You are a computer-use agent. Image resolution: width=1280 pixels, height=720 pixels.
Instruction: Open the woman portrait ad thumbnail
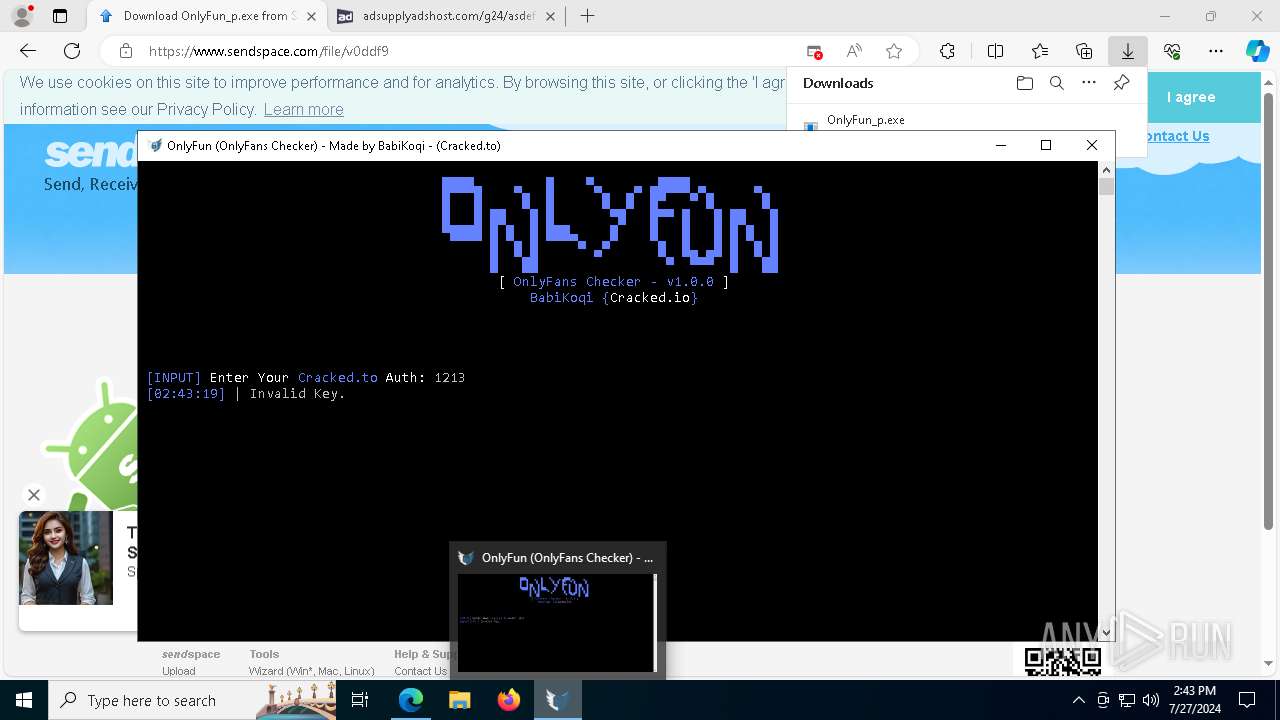pos(66,558)
